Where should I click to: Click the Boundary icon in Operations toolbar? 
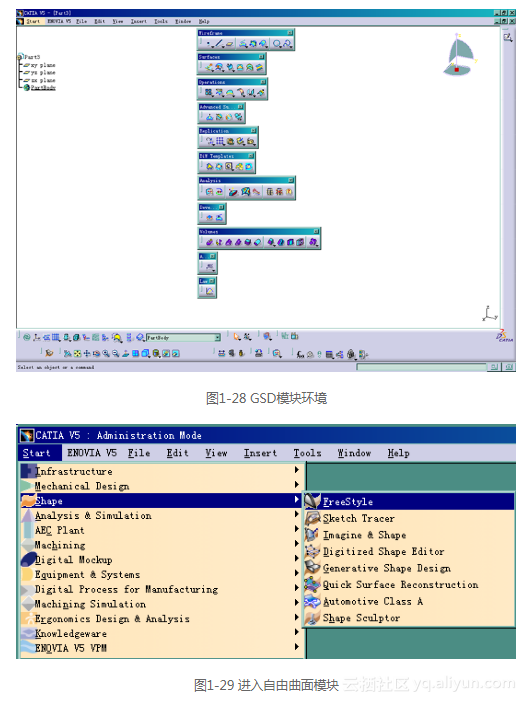pyautogui.click(x=230, y=93)
